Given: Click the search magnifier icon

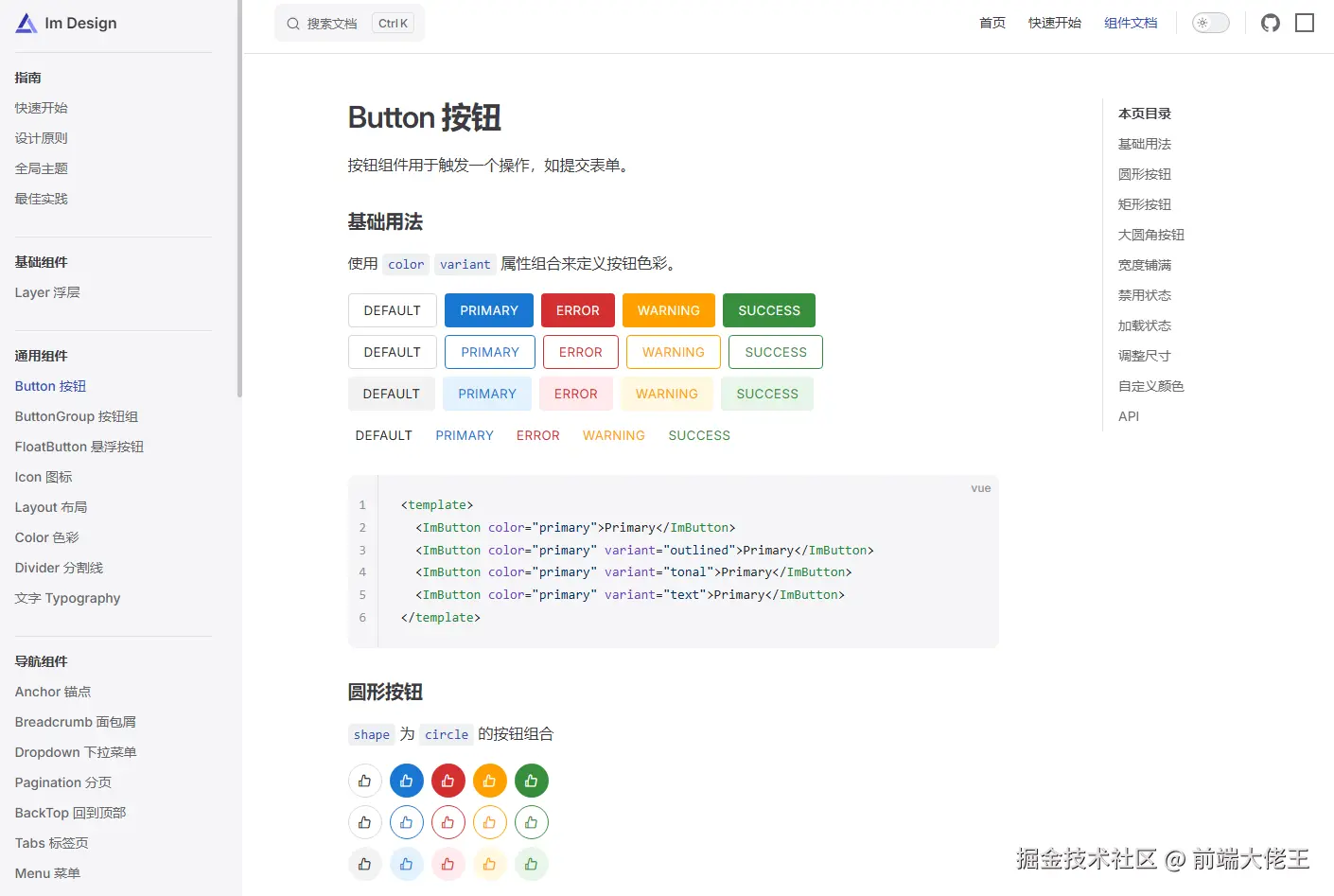Looking at the screenshot, I should coord(293,24).
